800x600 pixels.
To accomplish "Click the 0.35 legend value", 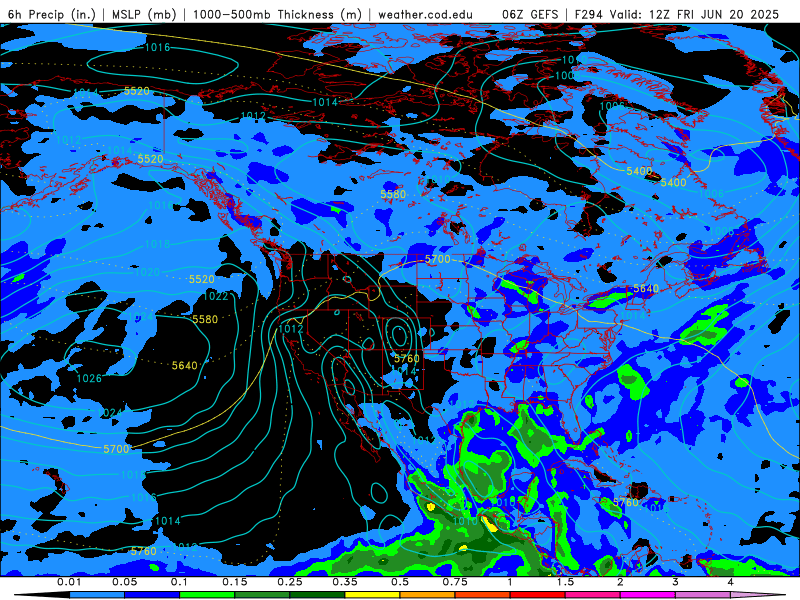I will pos(345,582).
